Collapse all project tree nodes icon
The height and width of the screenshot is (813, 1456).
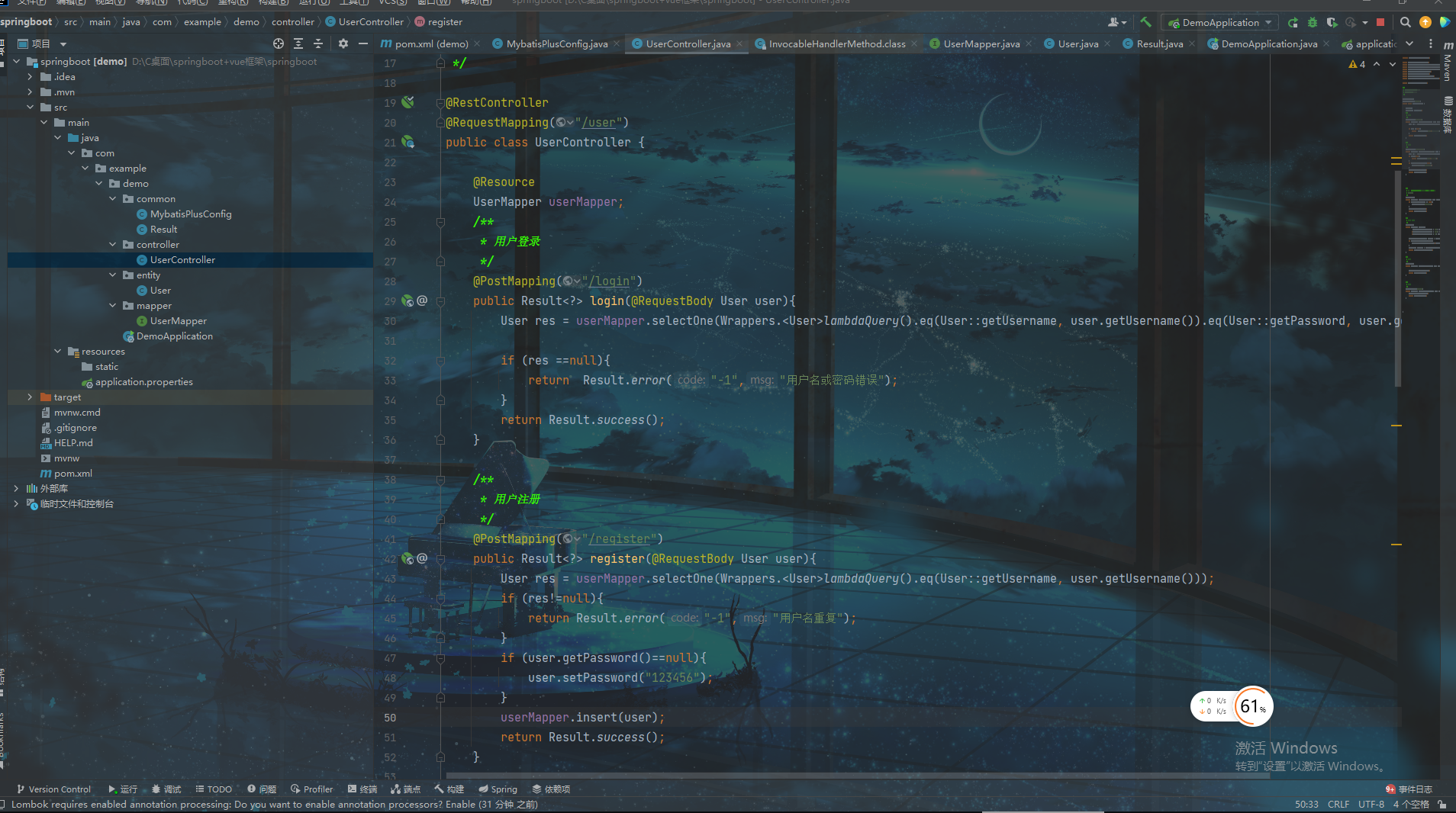click(318, 43)
